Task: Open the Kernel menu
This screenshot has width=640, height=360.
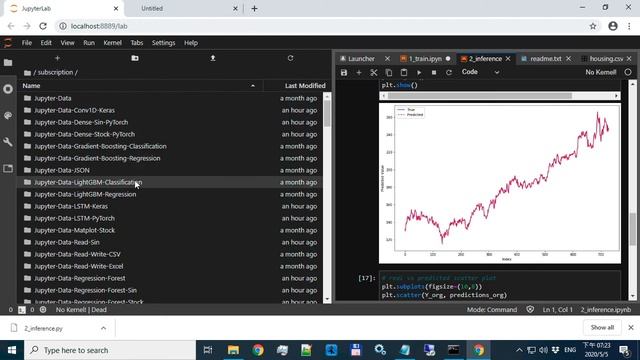Action: pos(112,43)
